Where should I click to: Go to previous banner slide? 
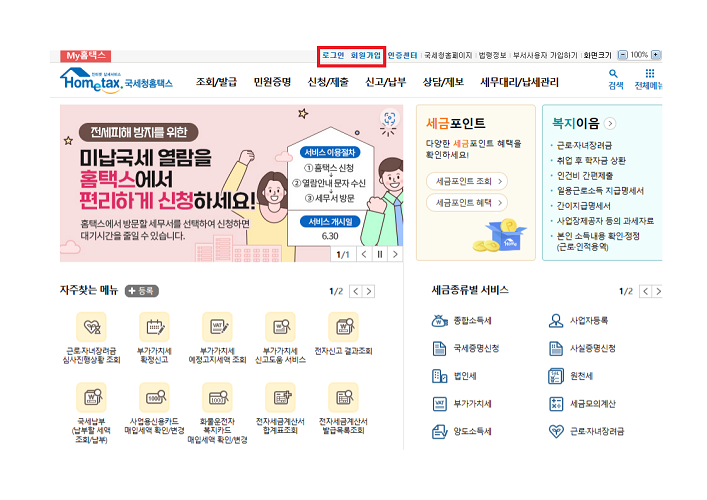click(x=364, y=254)
